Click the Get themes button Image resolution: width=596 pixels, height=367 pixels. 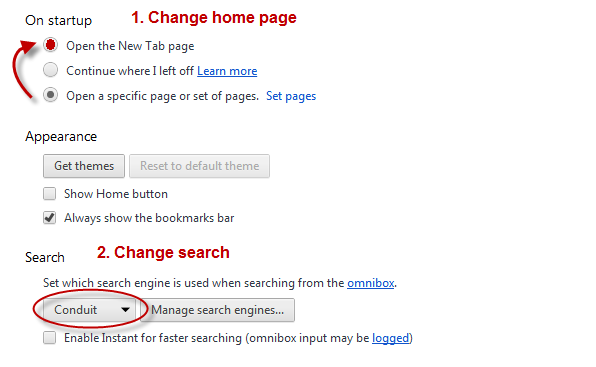pos(84,166)
